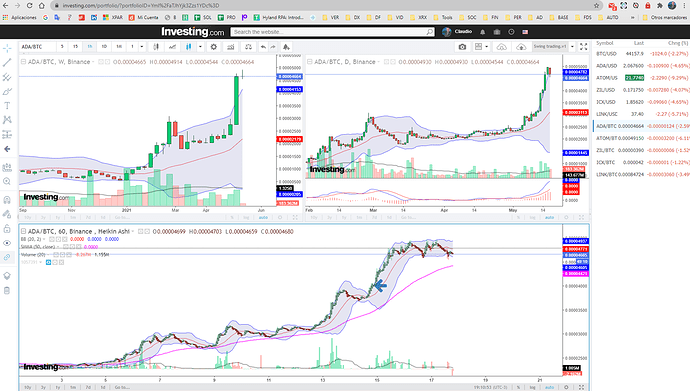The image size is (690, 391).
Task: Open the compare symbols scale icon
Action: point(249,47)
